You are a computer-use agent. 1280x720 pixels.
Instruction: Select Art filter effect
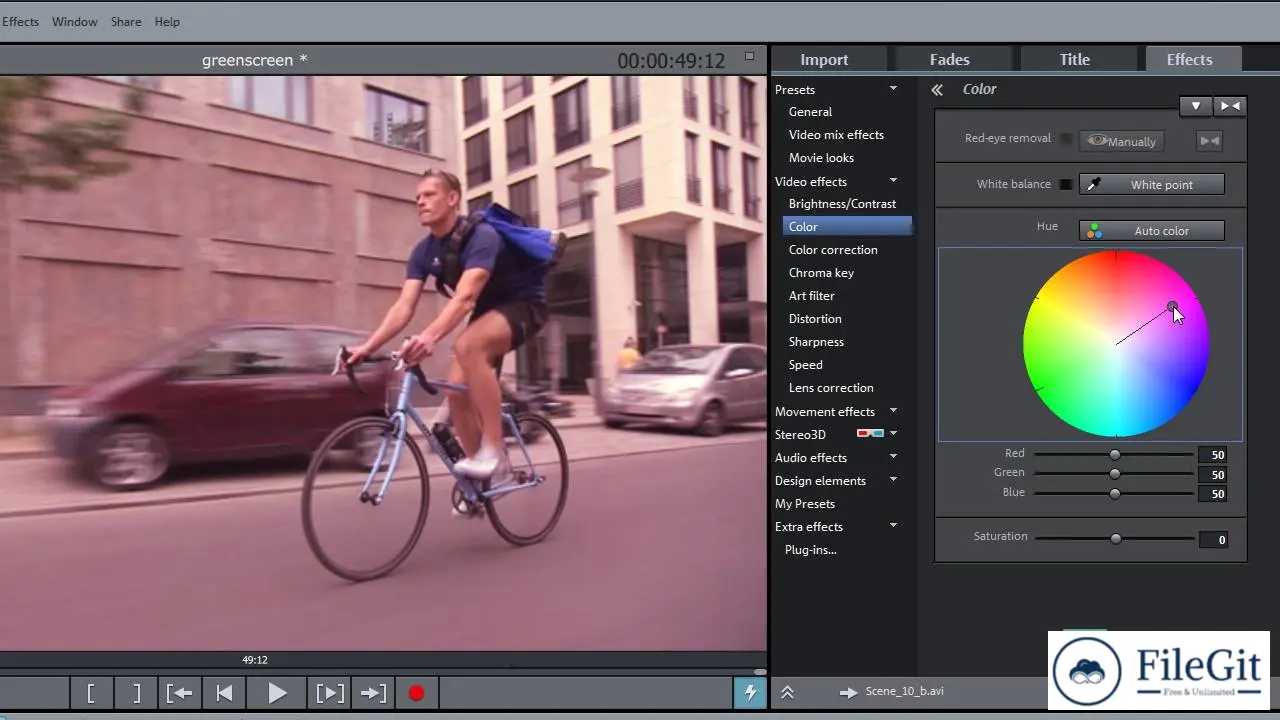[x=812, y=296]
